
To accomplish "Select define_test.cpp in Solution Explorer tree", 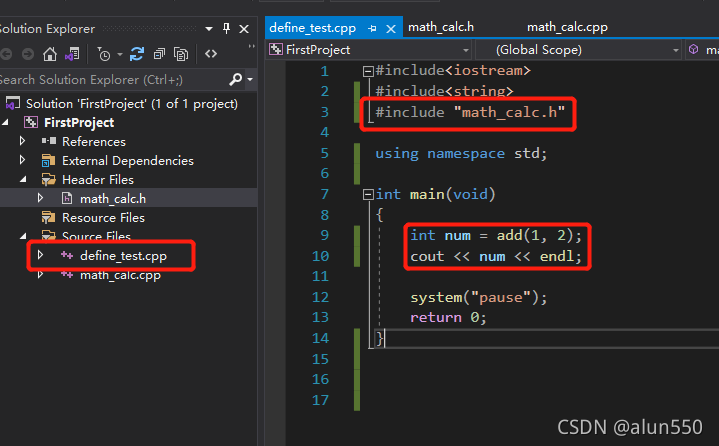I will [x=123, y=256].
